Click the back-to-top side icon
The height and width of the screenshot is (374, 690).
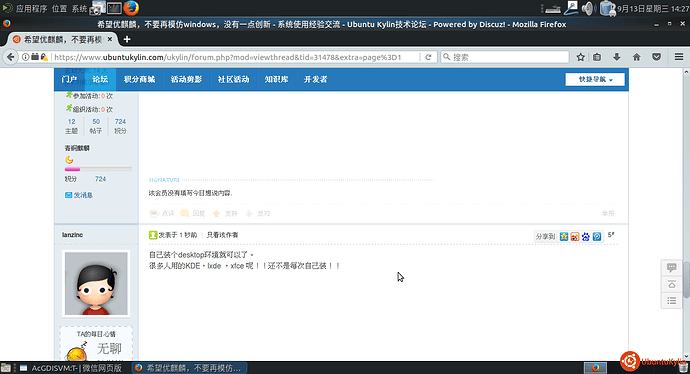click(672, 284)
